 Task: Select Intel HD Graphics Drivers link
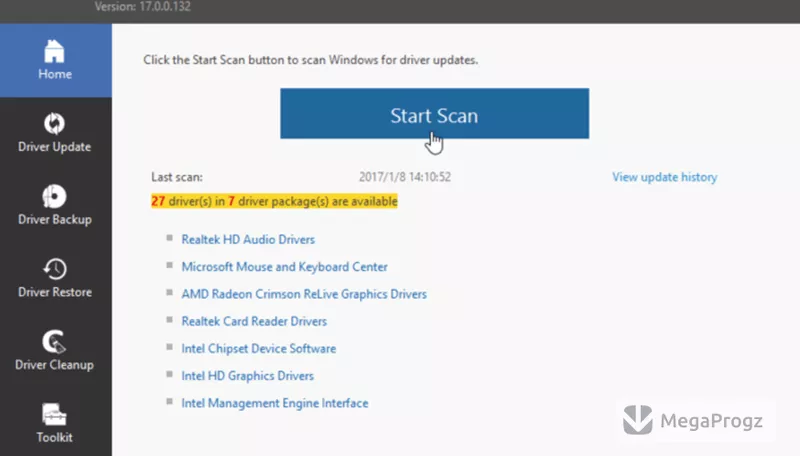(247, 376)
